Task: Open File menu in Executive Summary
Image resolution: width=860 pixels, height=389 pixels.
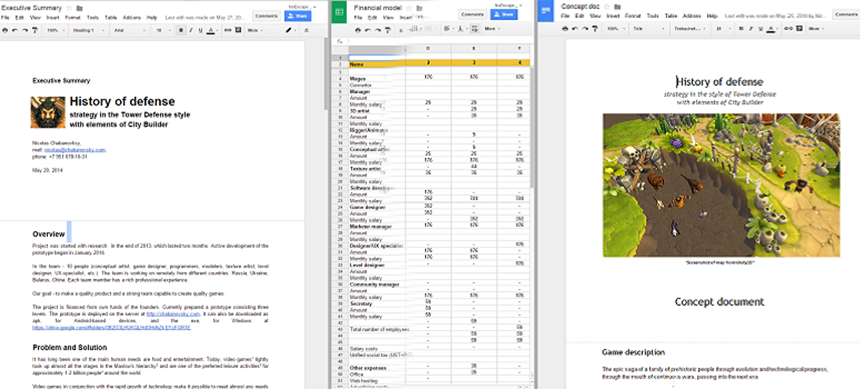Action: 5,18
